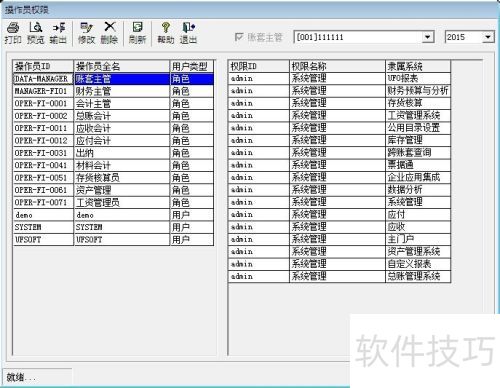Select the OPER-FI-0071 operator ID

[43, 202]
